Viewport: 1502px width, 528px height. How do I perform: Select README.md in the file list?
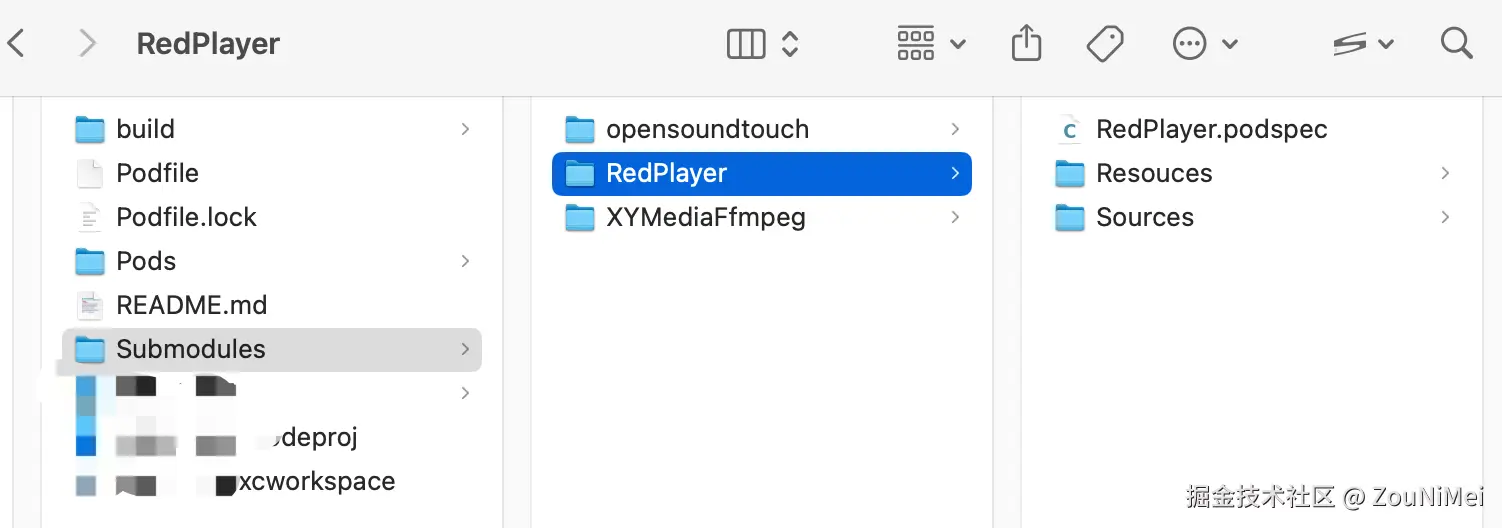pos(272,305)
